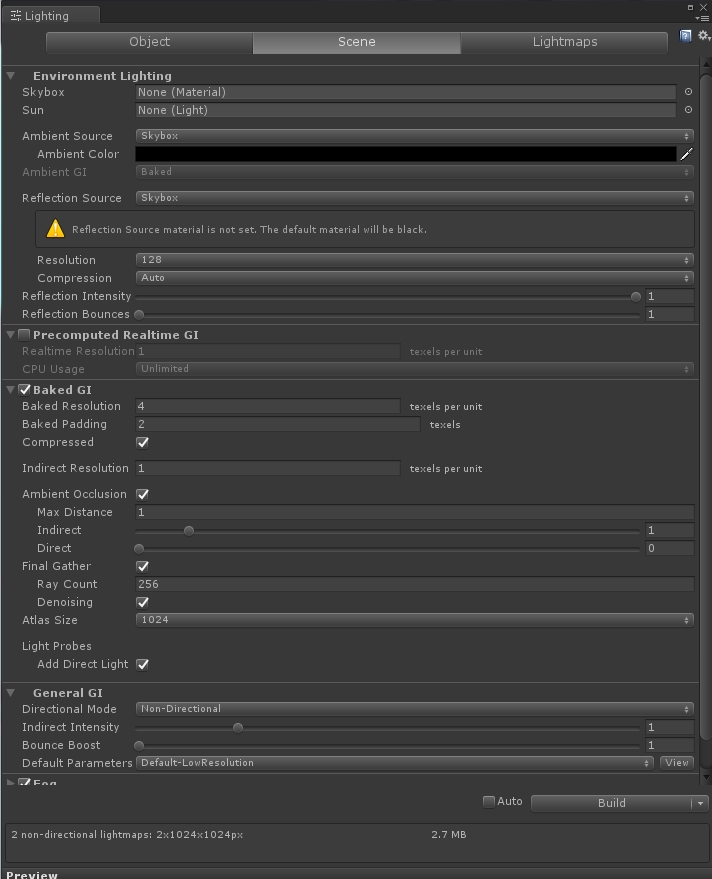Open the Atlas Size dropdown

pos(414,619)
